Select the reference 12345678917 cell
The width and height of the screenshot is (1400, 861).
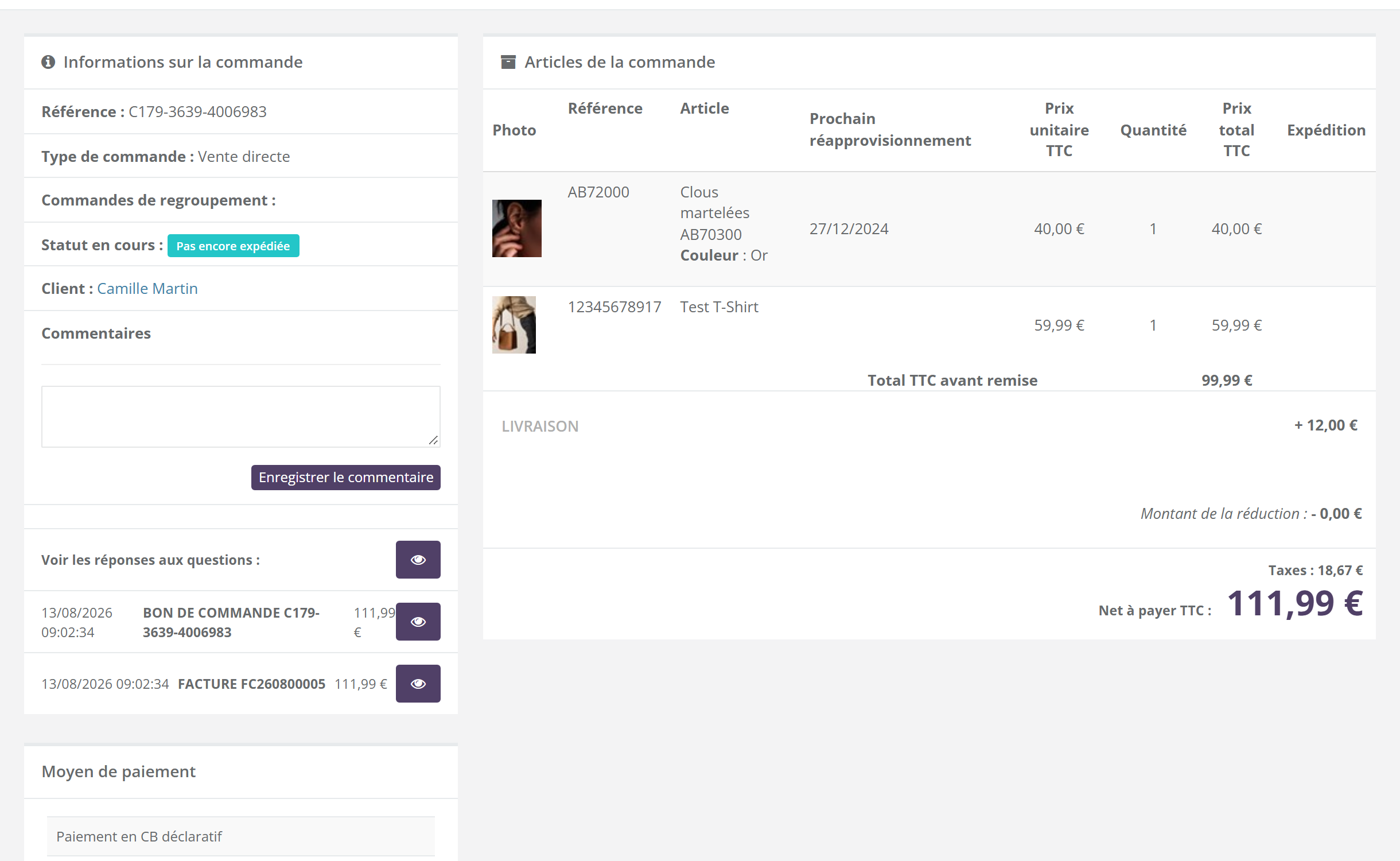click(615, 307)
